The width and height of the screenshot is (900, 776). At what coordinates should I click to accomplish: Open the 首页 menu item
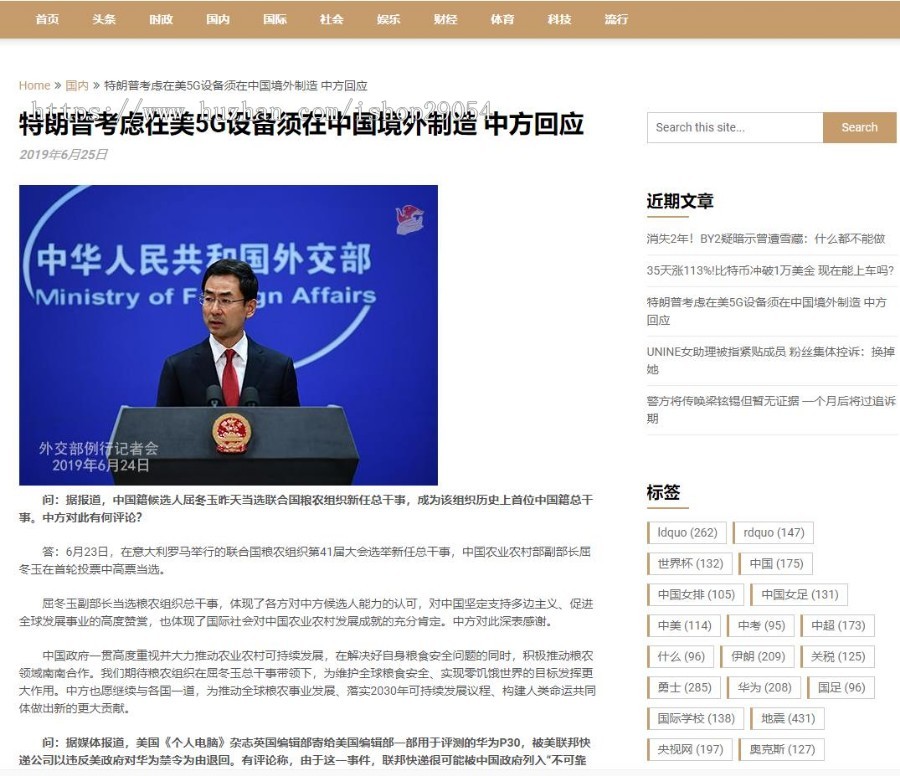point(46,18)
